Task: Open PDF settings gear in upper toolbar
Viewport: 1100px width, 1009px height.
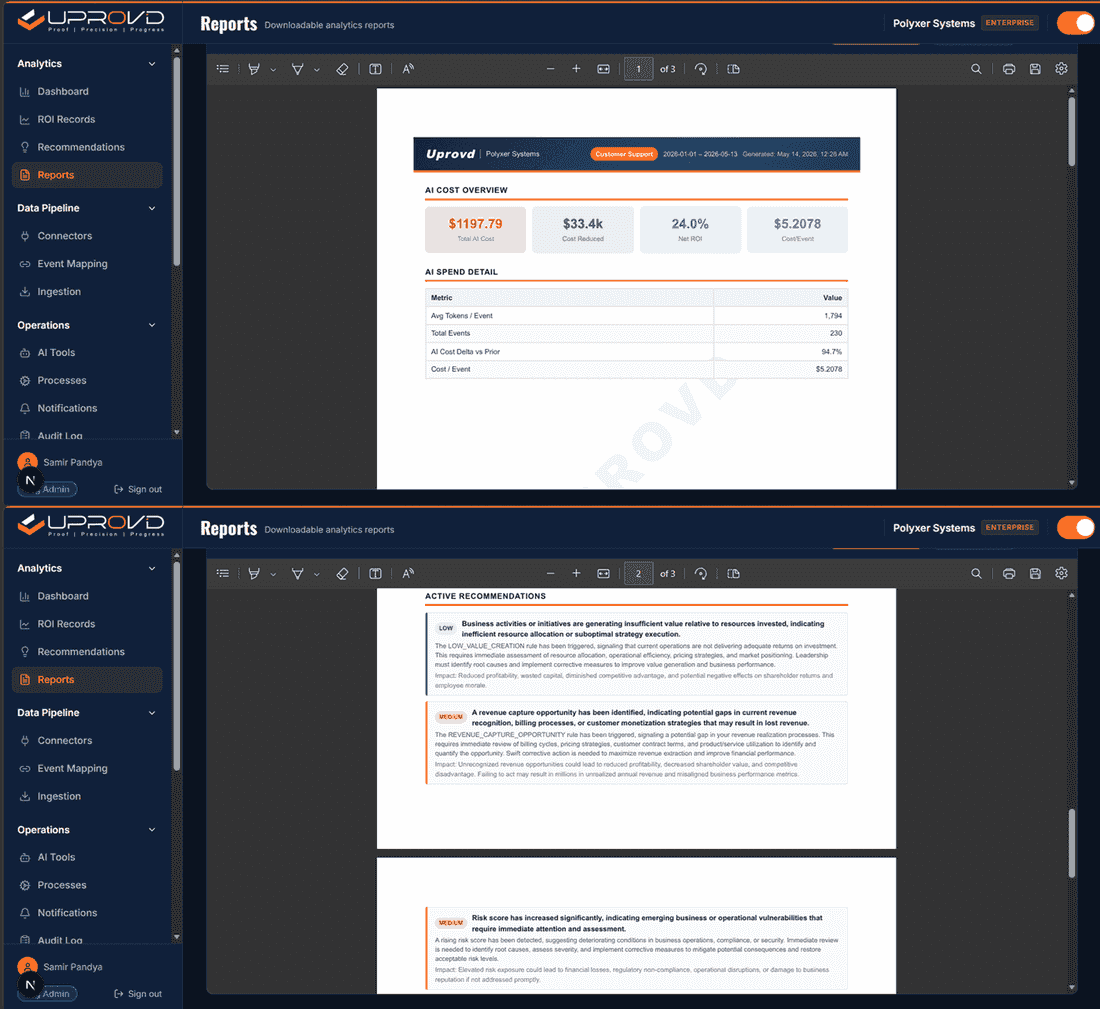Action: 1061,68
